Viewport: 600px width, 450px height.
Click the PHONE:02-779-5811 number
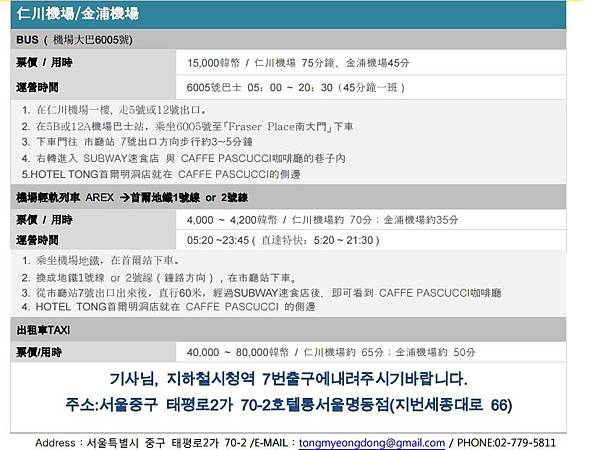coord(506,443)
